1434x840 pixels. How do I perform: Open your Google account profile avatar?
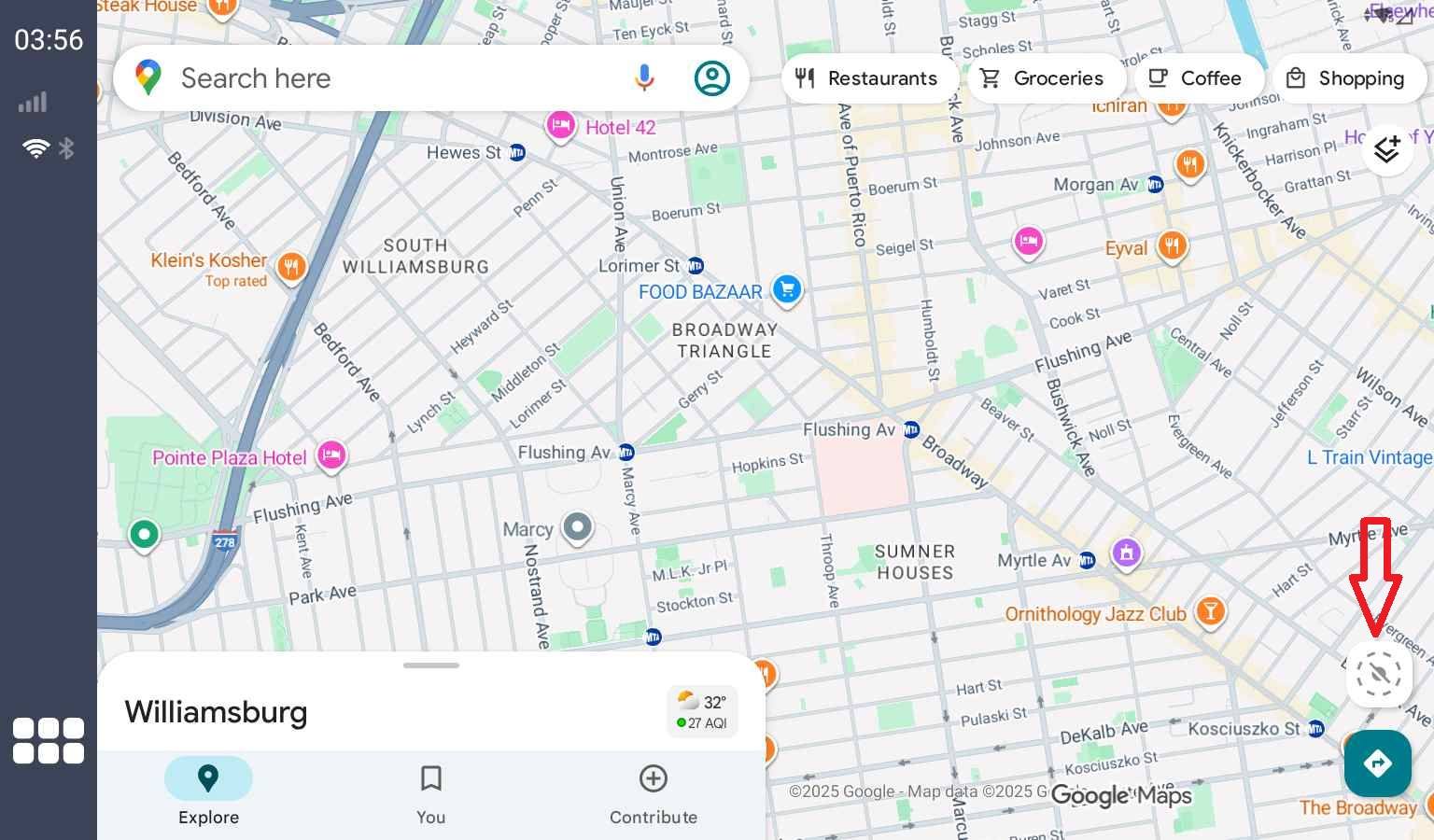point(711,77)
